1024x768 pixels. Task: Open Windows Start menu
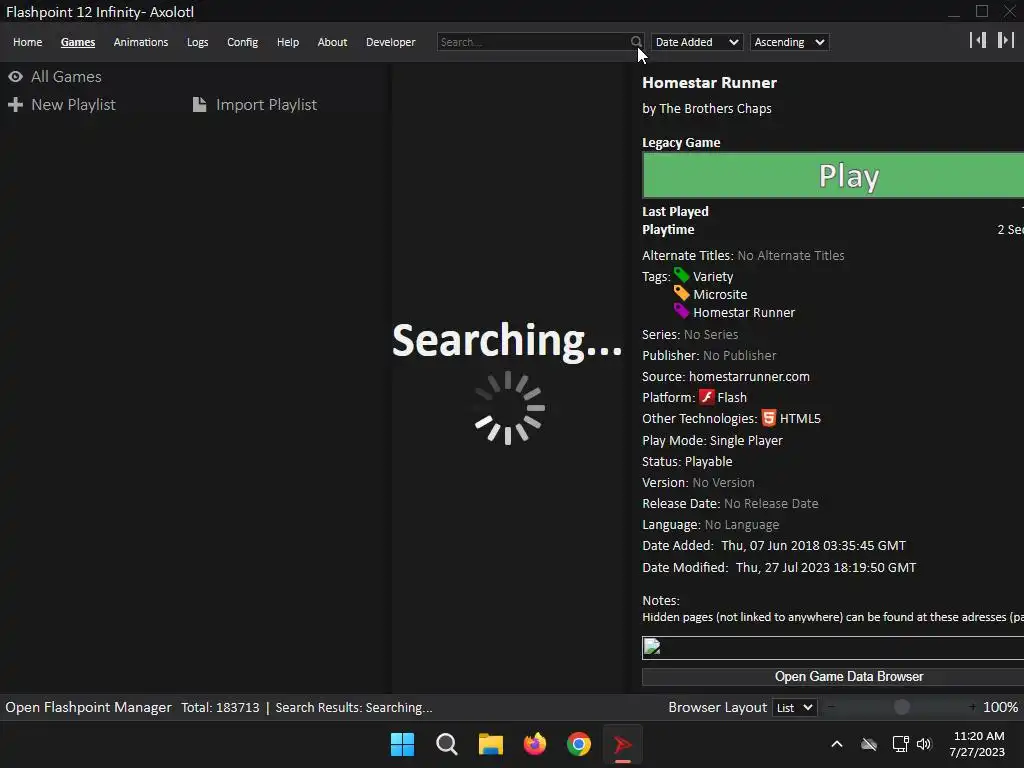(x=402, y=744)
